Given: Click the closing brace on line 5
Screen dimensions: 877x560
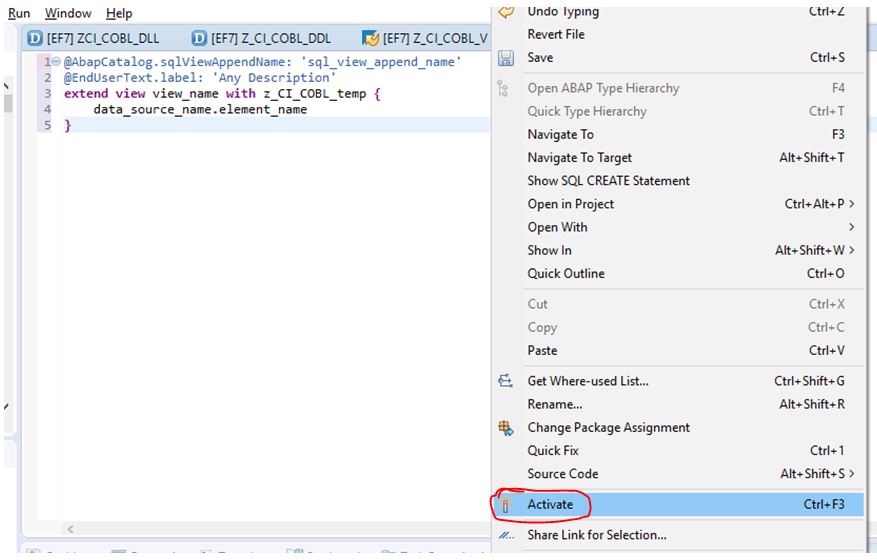Looking at the screenshot, I should tap(68, 125).
